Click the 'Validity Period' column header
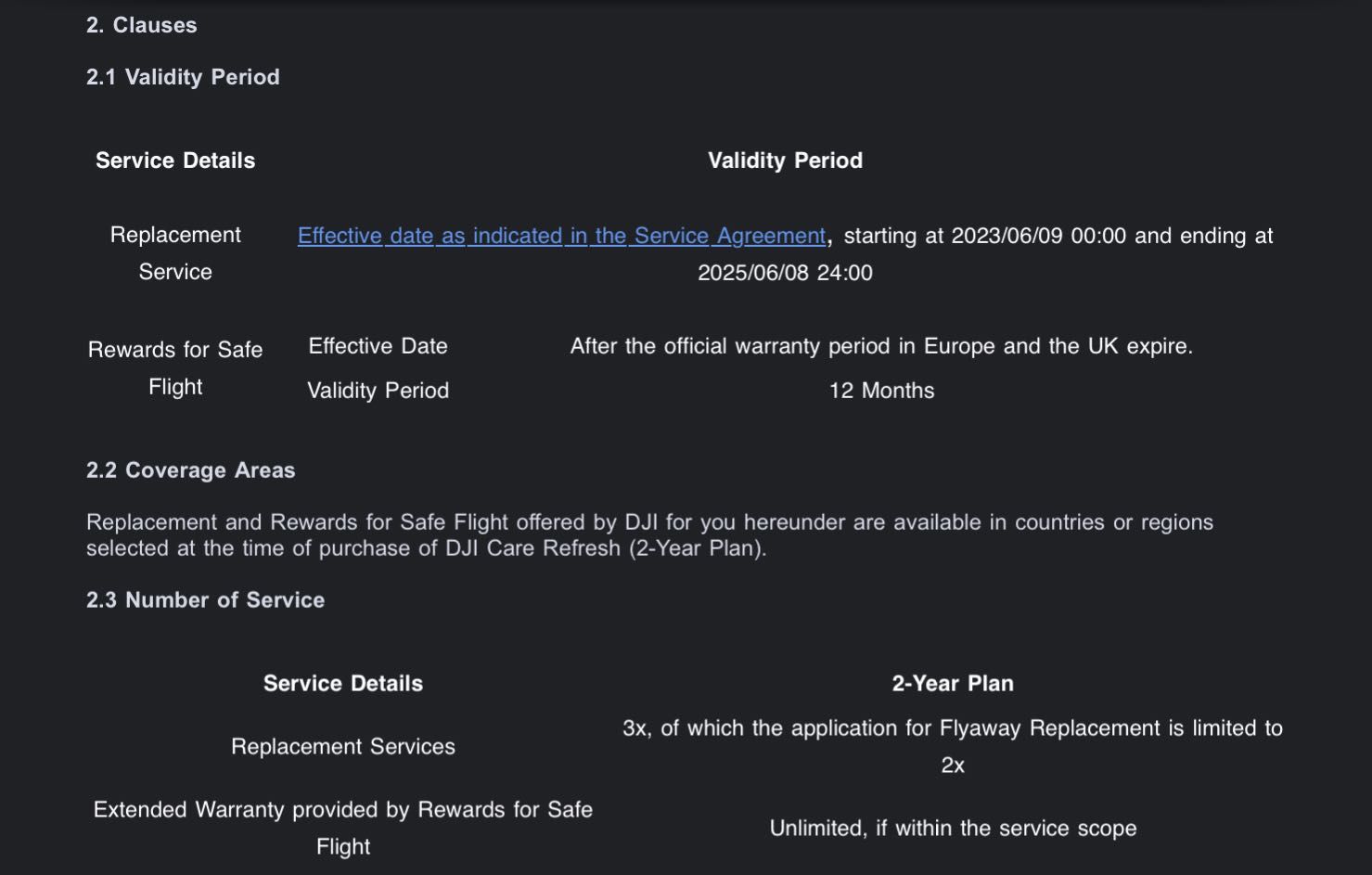The width and height of the screenshot is (1372, 875). [x=785, y=161]
